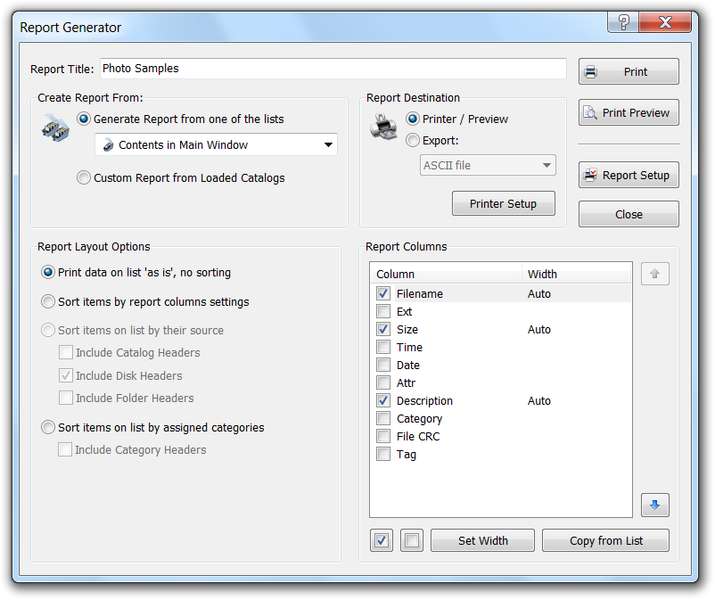The image size is (715, 600).
Task: Click the check-all columns icon button
Action: click(x=381, y=541)
